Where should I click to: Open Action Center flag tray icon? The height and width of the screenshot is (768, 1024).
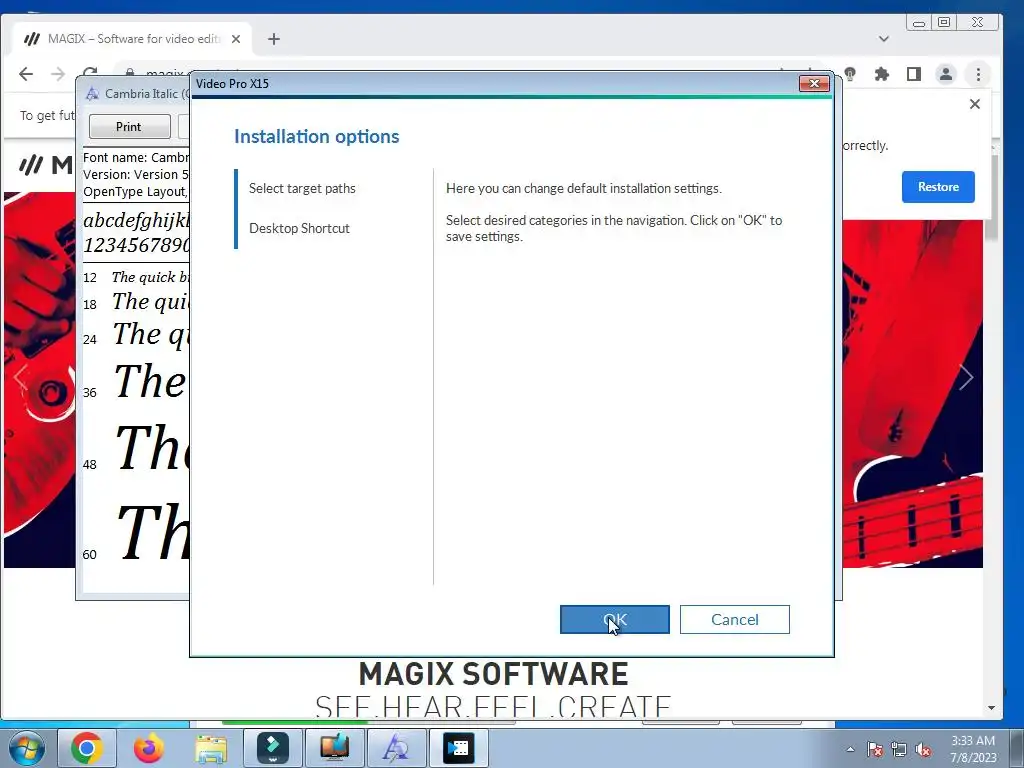875,749
